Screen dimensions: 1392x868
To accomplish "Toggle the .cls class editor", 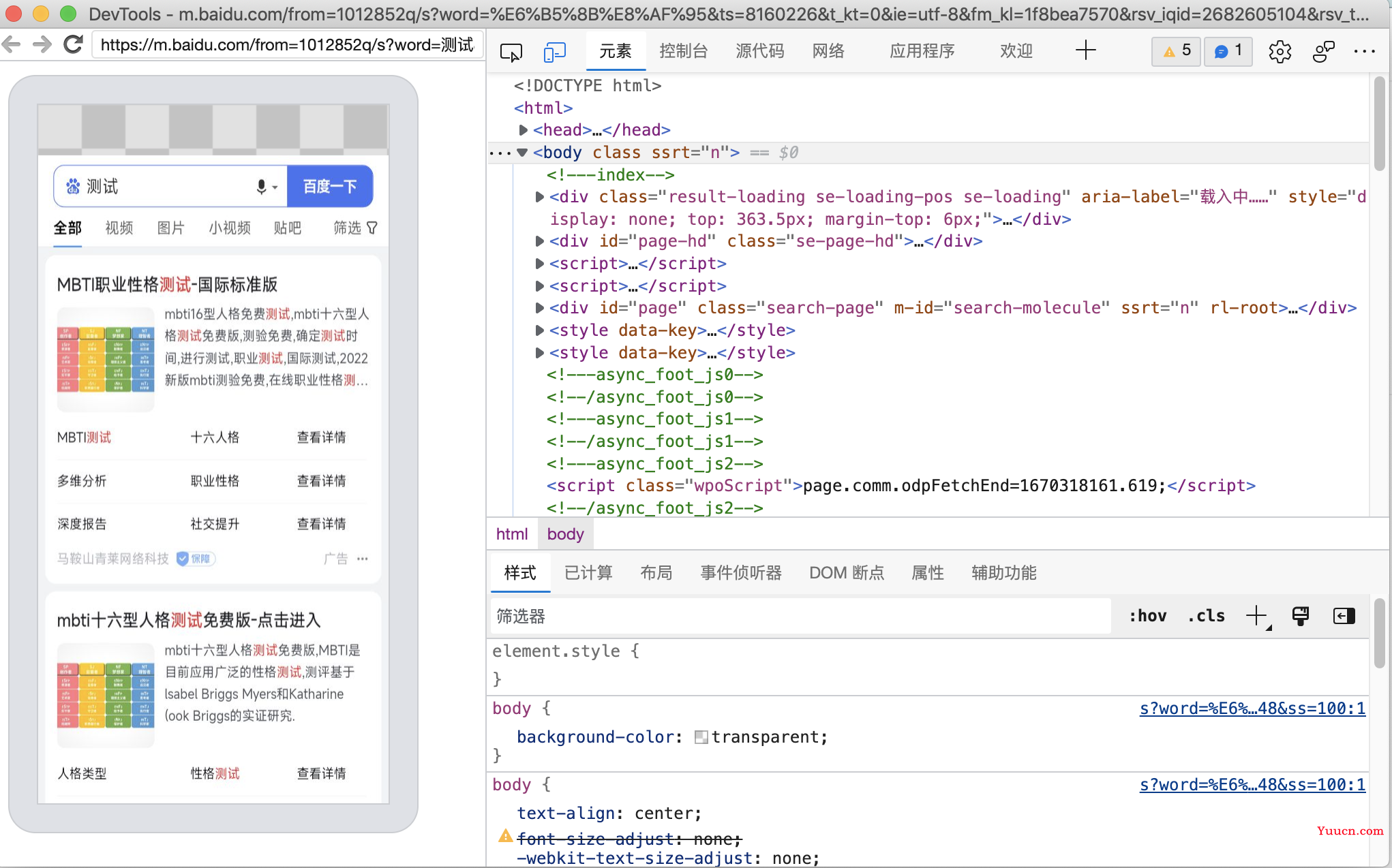I will [x=1206, y=616].
